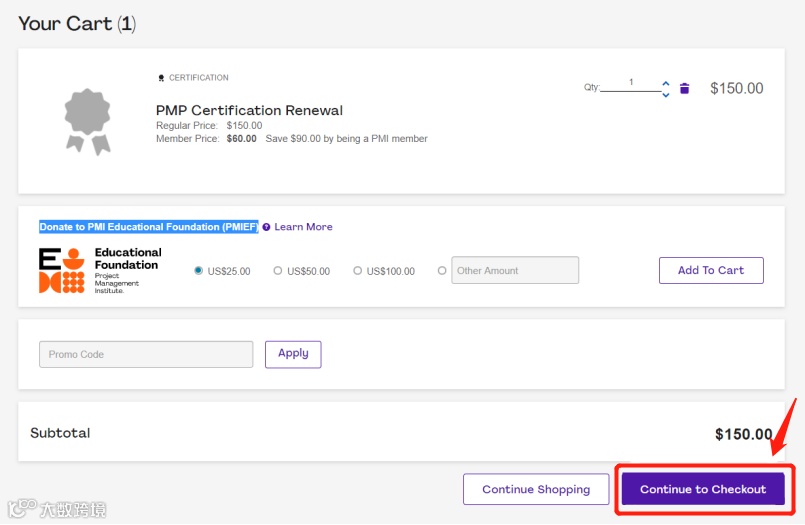The image size is (805, 525).
Task: Select the Other Amount radio button
Action: [442, 270]
